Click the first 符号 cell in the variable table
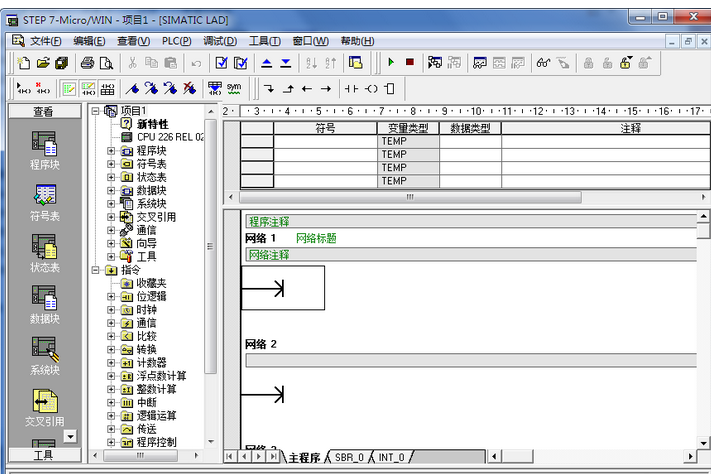Screen dimensions: 711x474 pos(325,142)
